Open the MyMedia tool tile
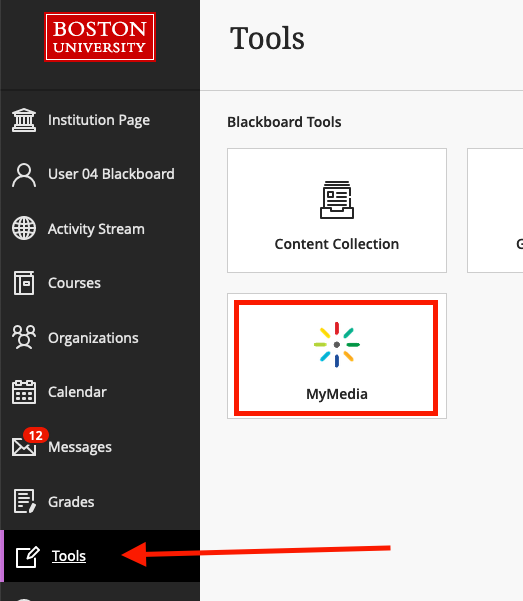This screenshot has height=601, width=523. point(337,356)
